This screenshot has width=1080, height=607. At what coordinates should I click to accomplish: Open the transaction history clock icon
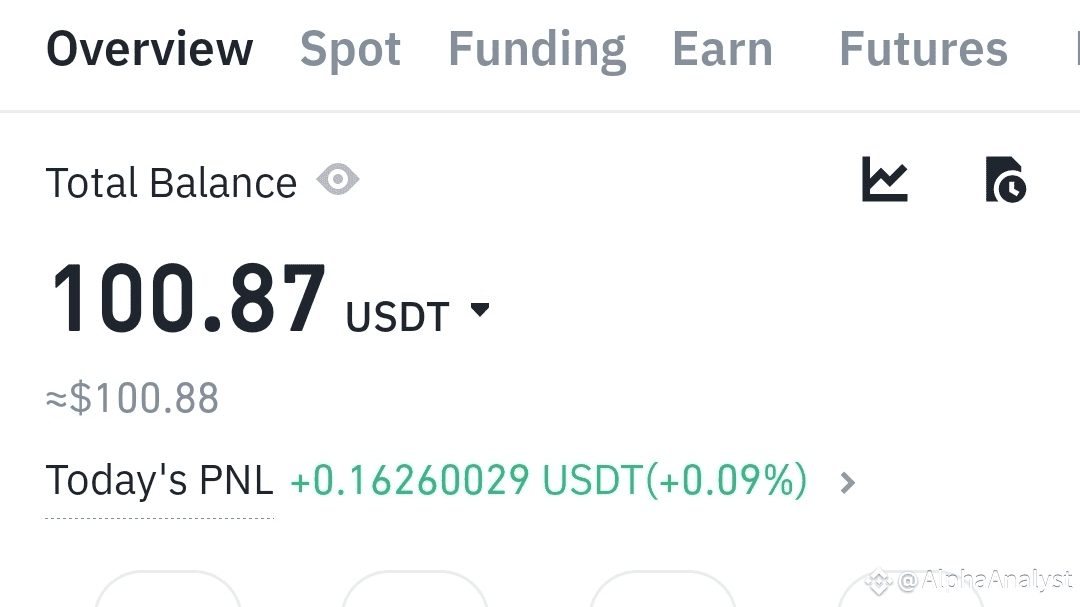[1006, 179]
